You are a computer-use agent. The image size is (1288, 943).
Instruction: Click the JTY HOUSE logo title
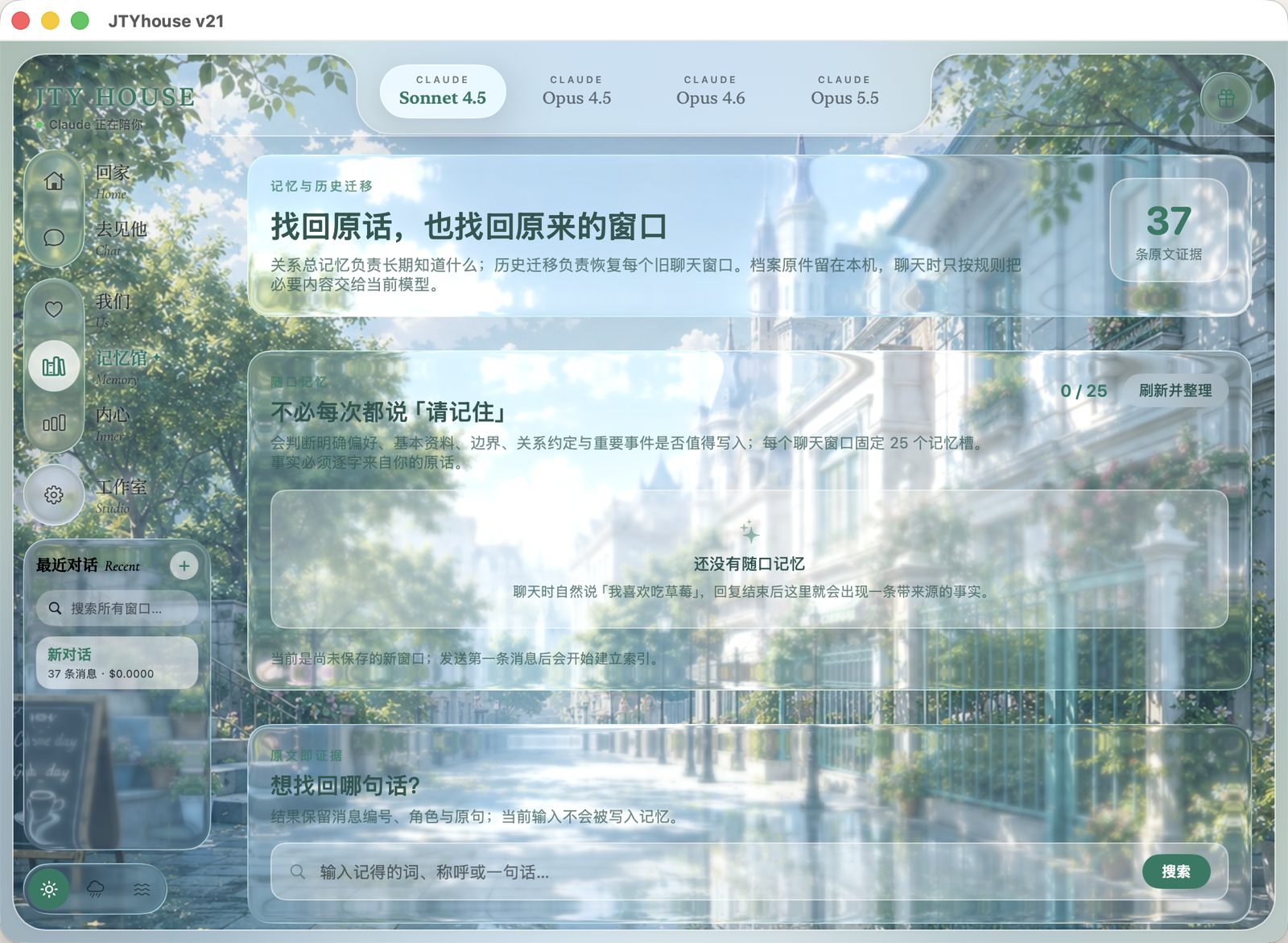tap(114, 97)
